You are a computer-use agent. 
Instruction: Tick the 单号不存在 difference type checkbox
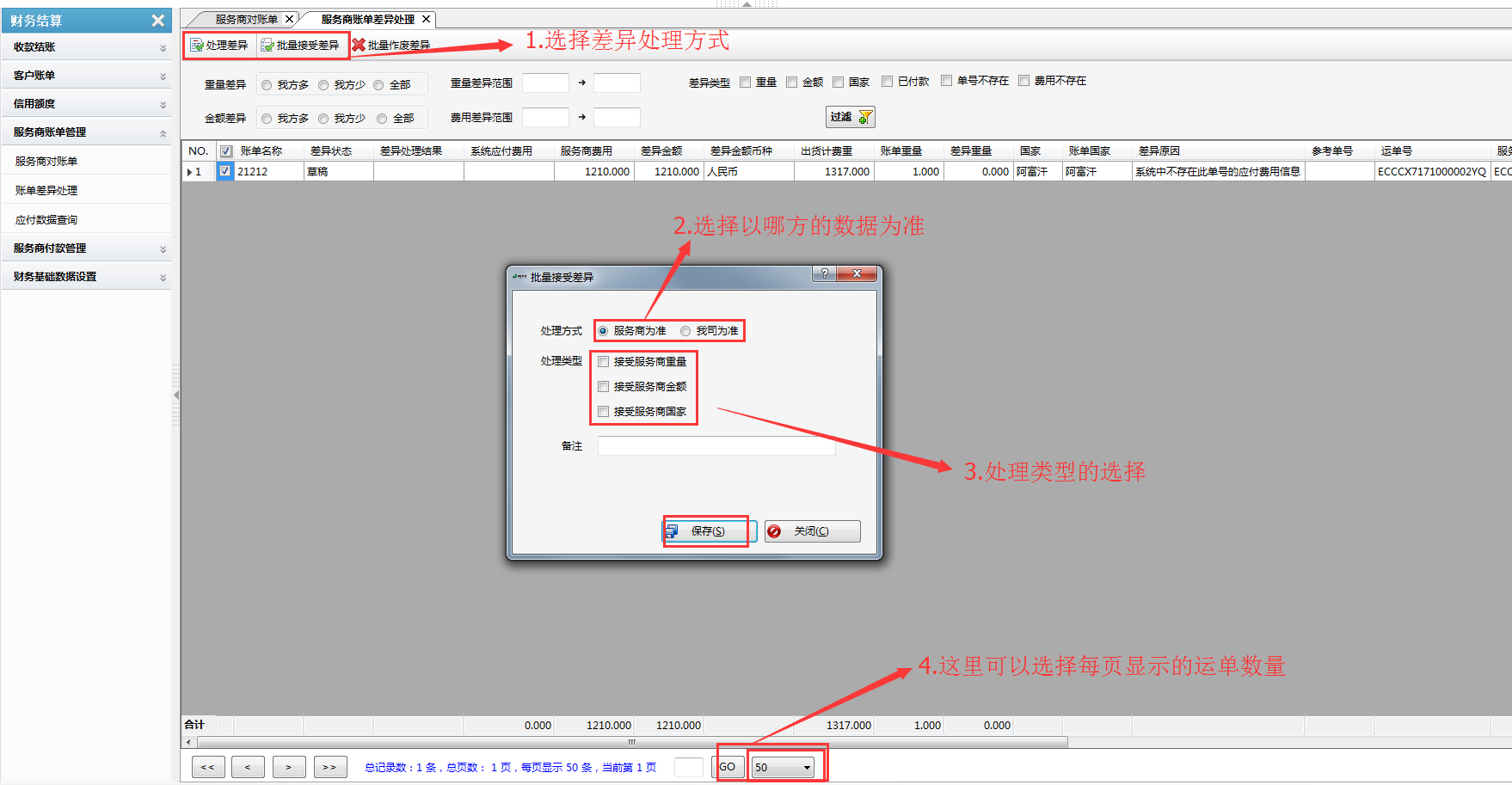coord(946,81)
